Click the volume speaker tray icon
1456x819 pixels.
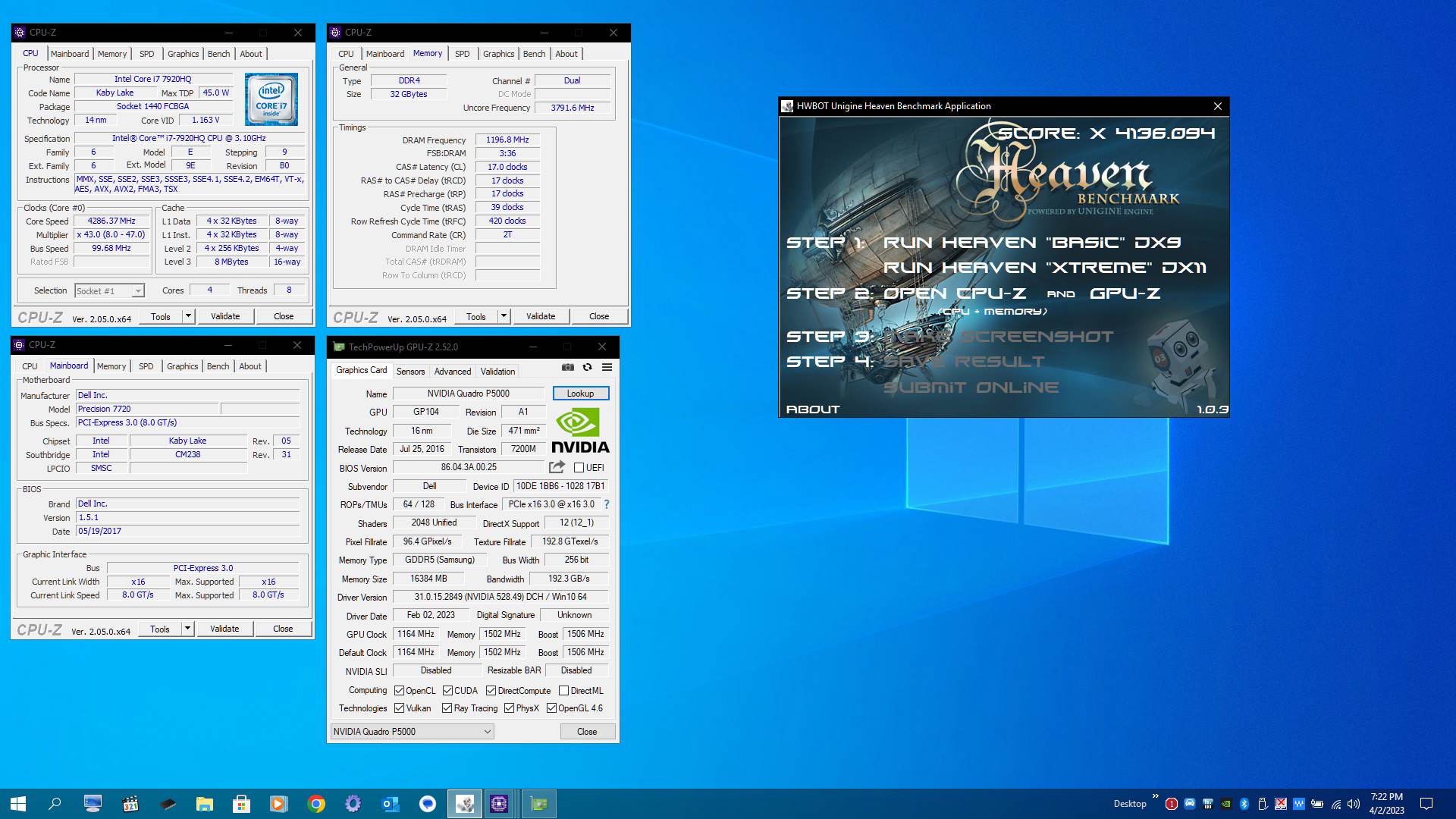click(x=1354, y=804)
